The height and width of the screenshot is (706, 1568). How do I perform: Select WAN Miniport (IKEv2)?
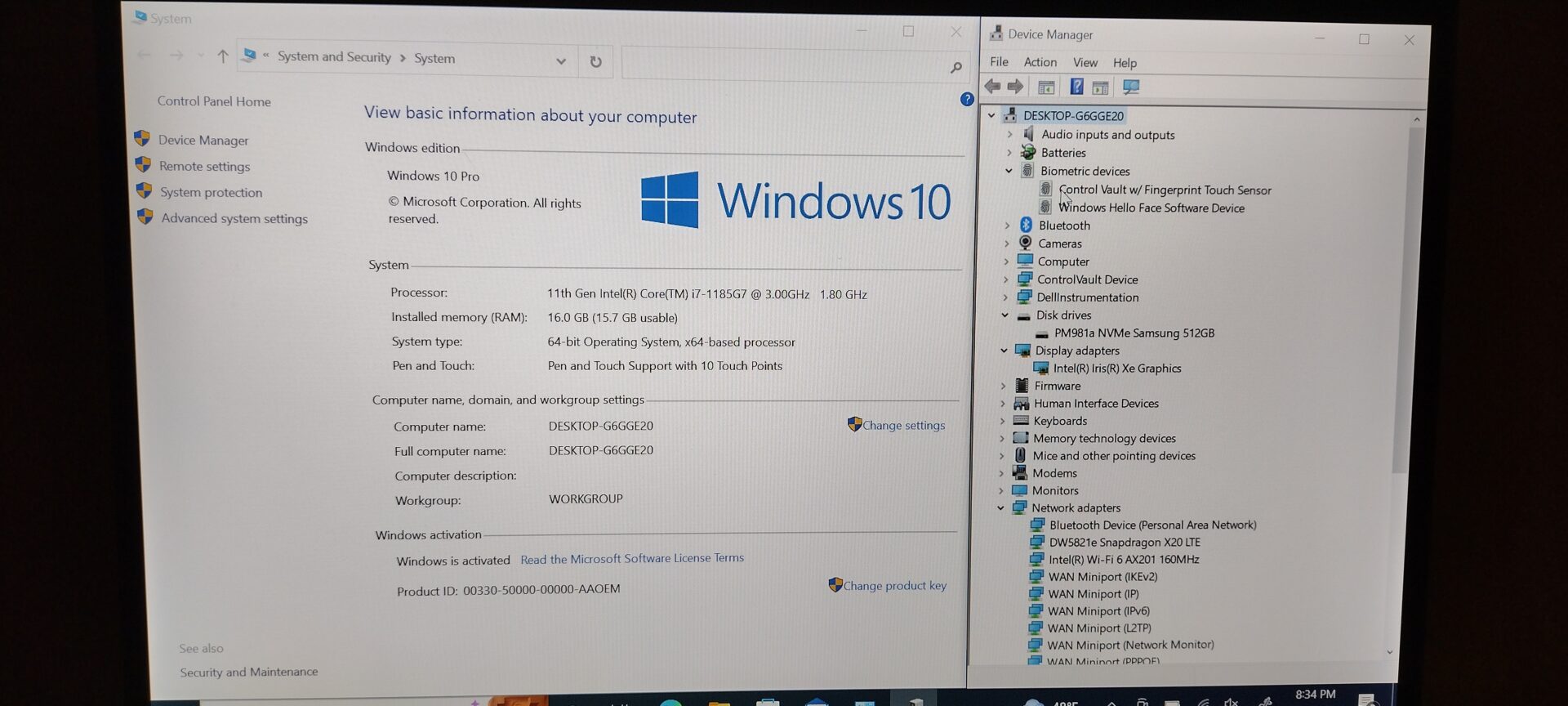(x=1102, y=576)
